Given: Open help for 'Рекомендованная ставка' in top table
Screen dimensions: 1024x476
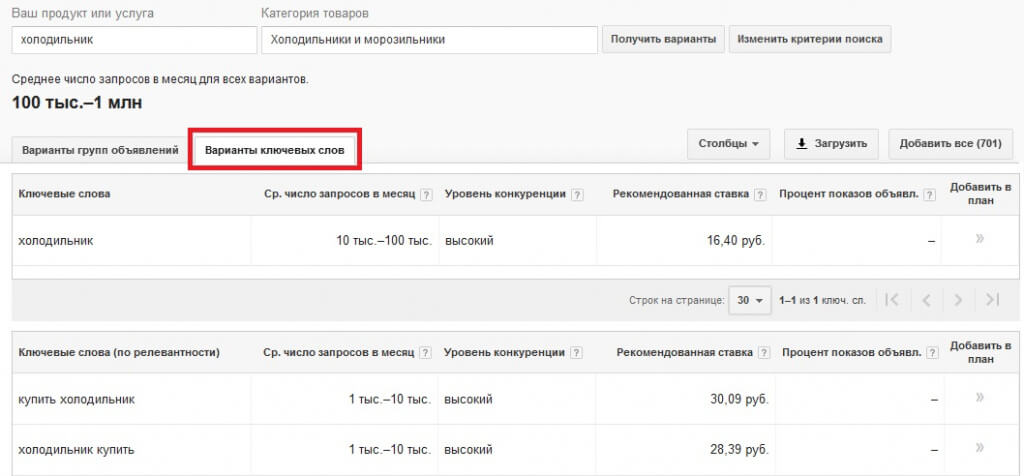Looking at the screenshot, I should [x=760, y=194].
